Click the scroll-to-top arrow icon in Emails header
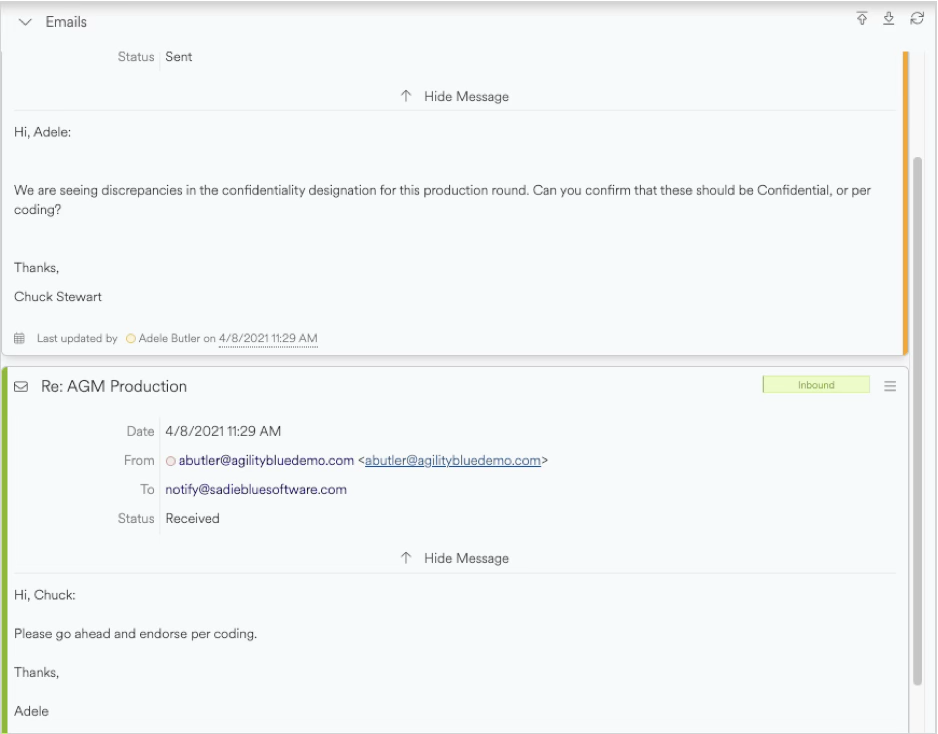The width and height of the screenshot is (938, 734). click(x=861, y=19)
